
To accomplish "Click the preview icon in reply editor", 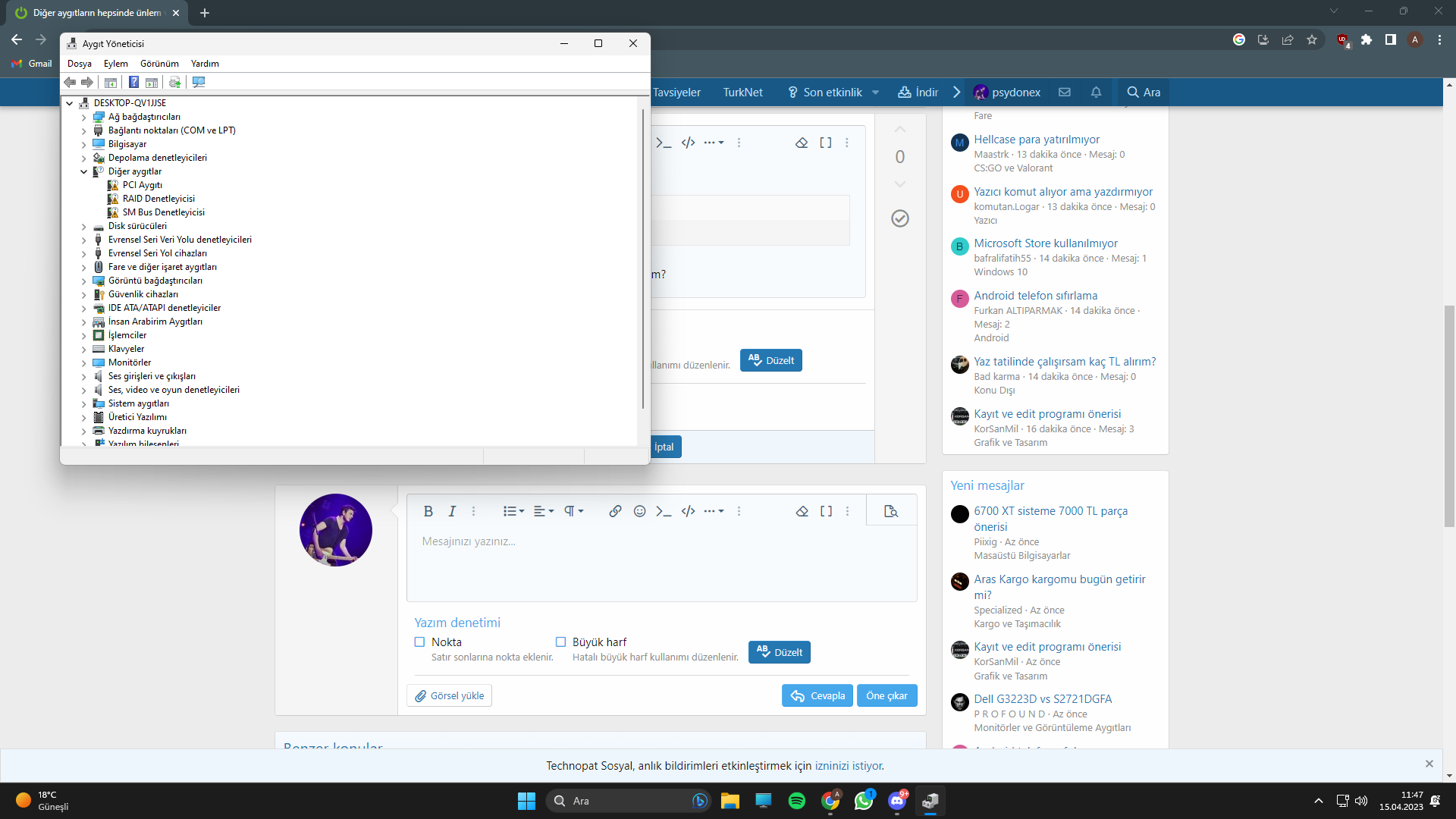I will click(891, 511).
